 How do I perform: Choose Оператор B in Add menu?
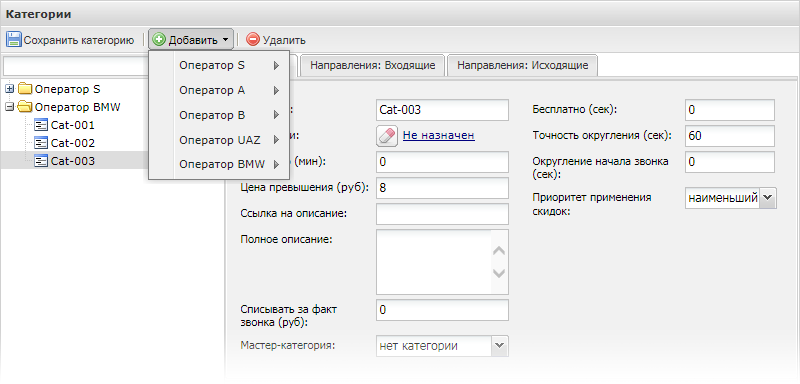coord(219,115)
